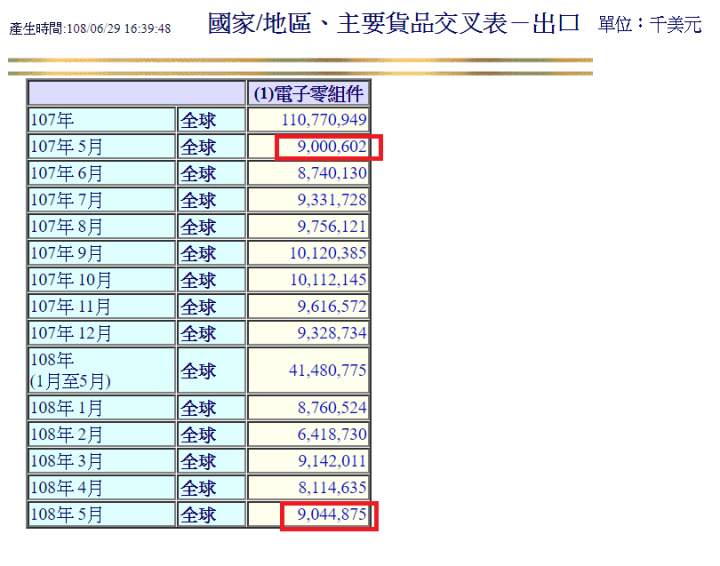The width and height of the screenshot is (720, 566).
Task: Click 全球 in the 107年 5月 row
Action: click(198, 147)
